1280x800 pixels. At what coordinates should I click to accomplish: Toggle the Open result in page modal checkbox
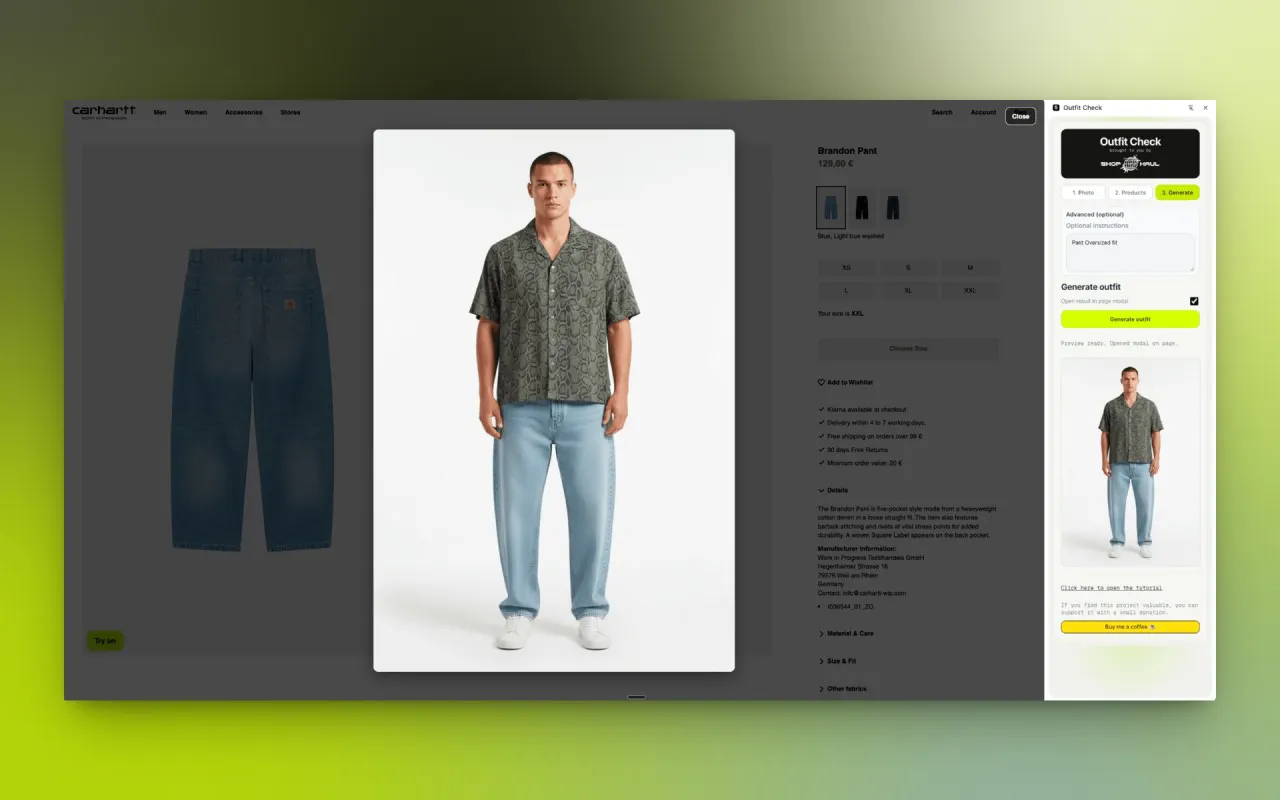pos(1194,301)
